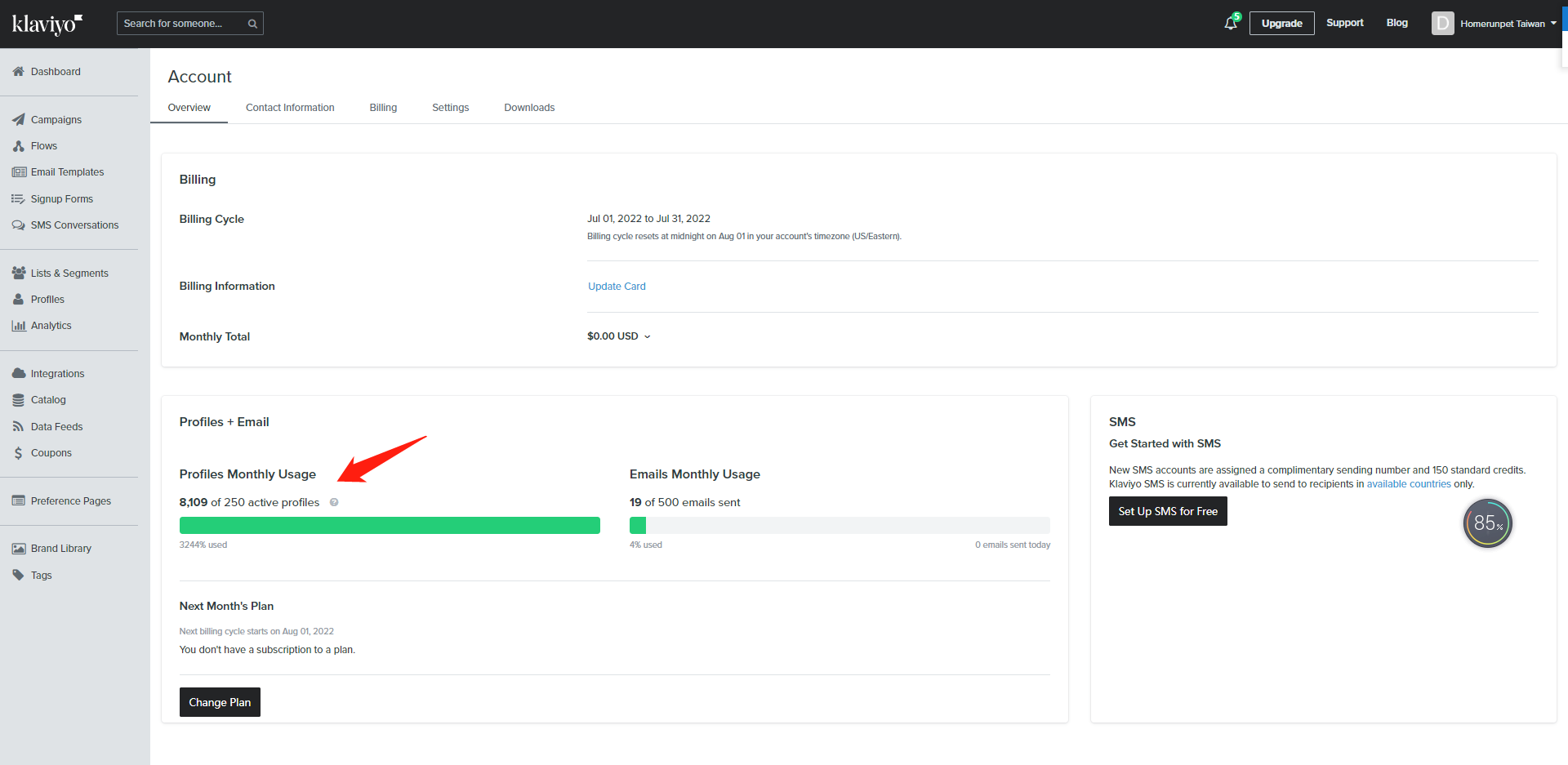The width and height of the screenshot is (1568, 765).
Task: Open the Homerunpet Taiwan account dropdown
Action: tap(1508, 24)
